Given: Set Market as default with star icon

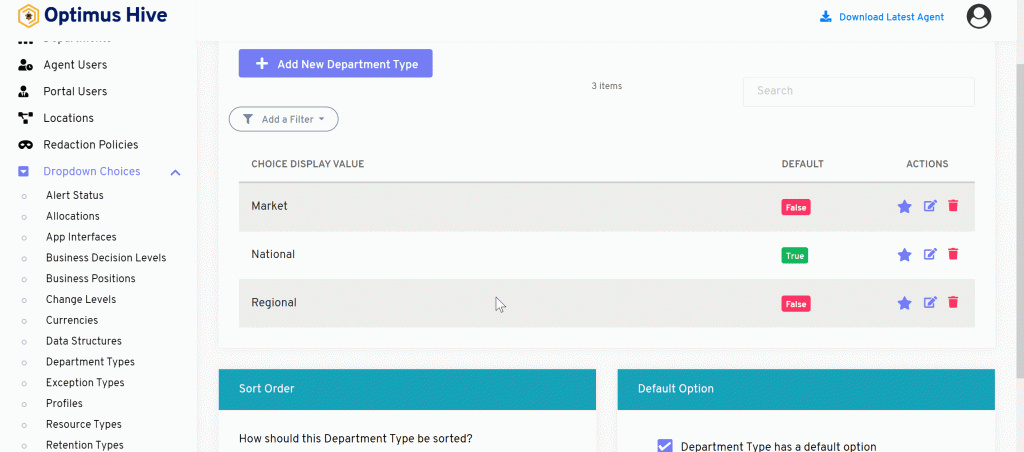Looking at the screenshot, I should point(904,206).
